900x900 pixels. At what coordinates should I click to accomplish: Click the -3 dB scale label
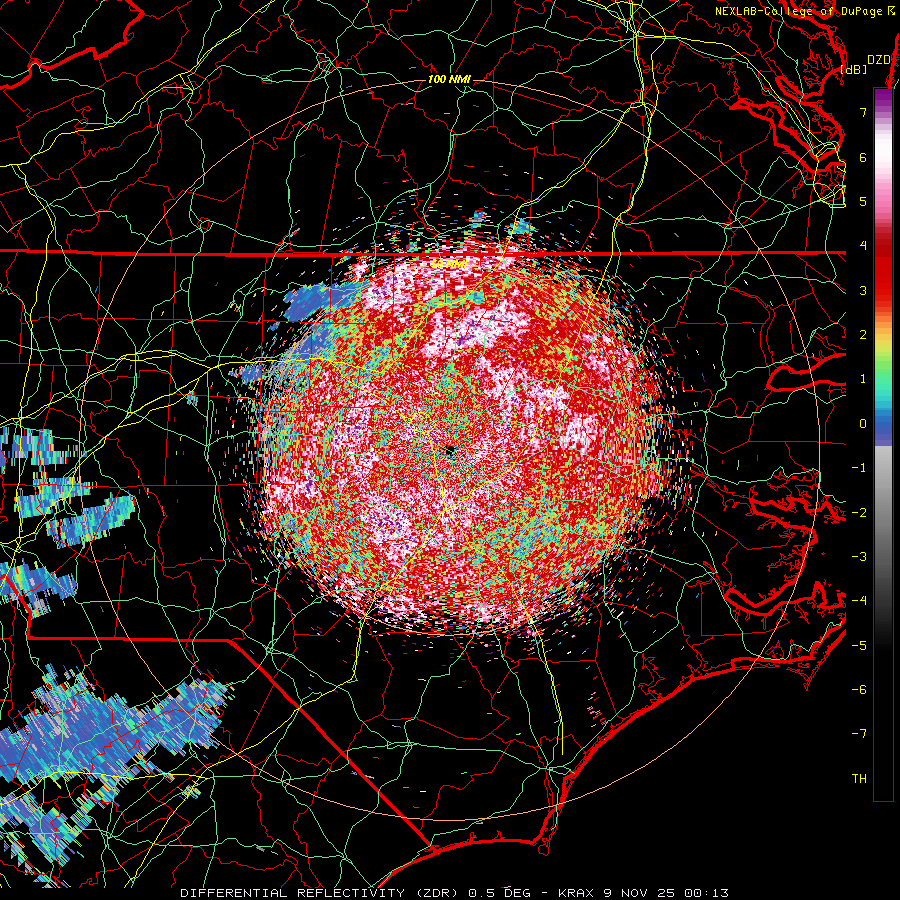tap(859, 557)
